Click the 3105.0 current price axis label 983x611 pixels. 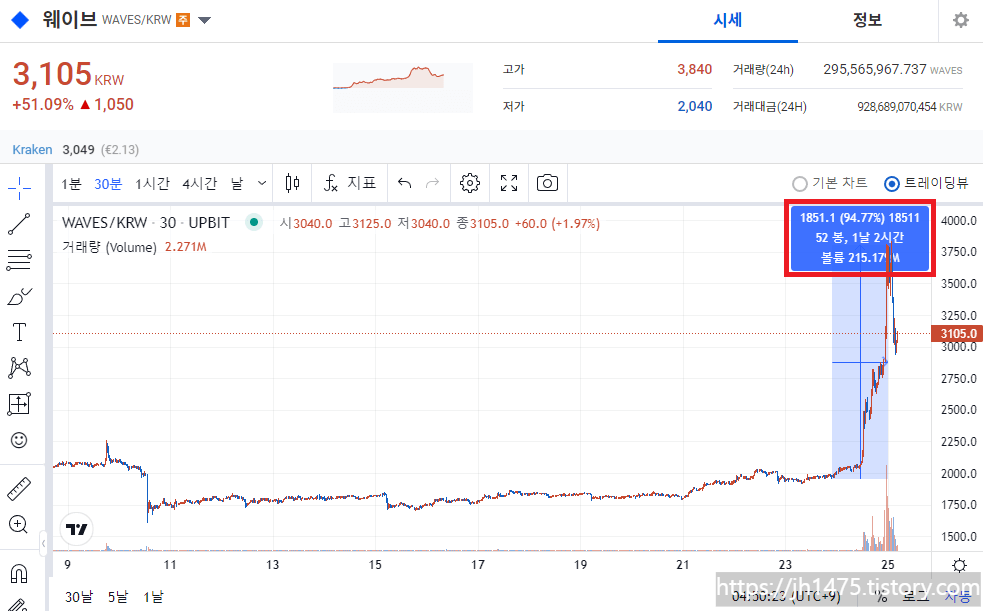coord(957,333)
